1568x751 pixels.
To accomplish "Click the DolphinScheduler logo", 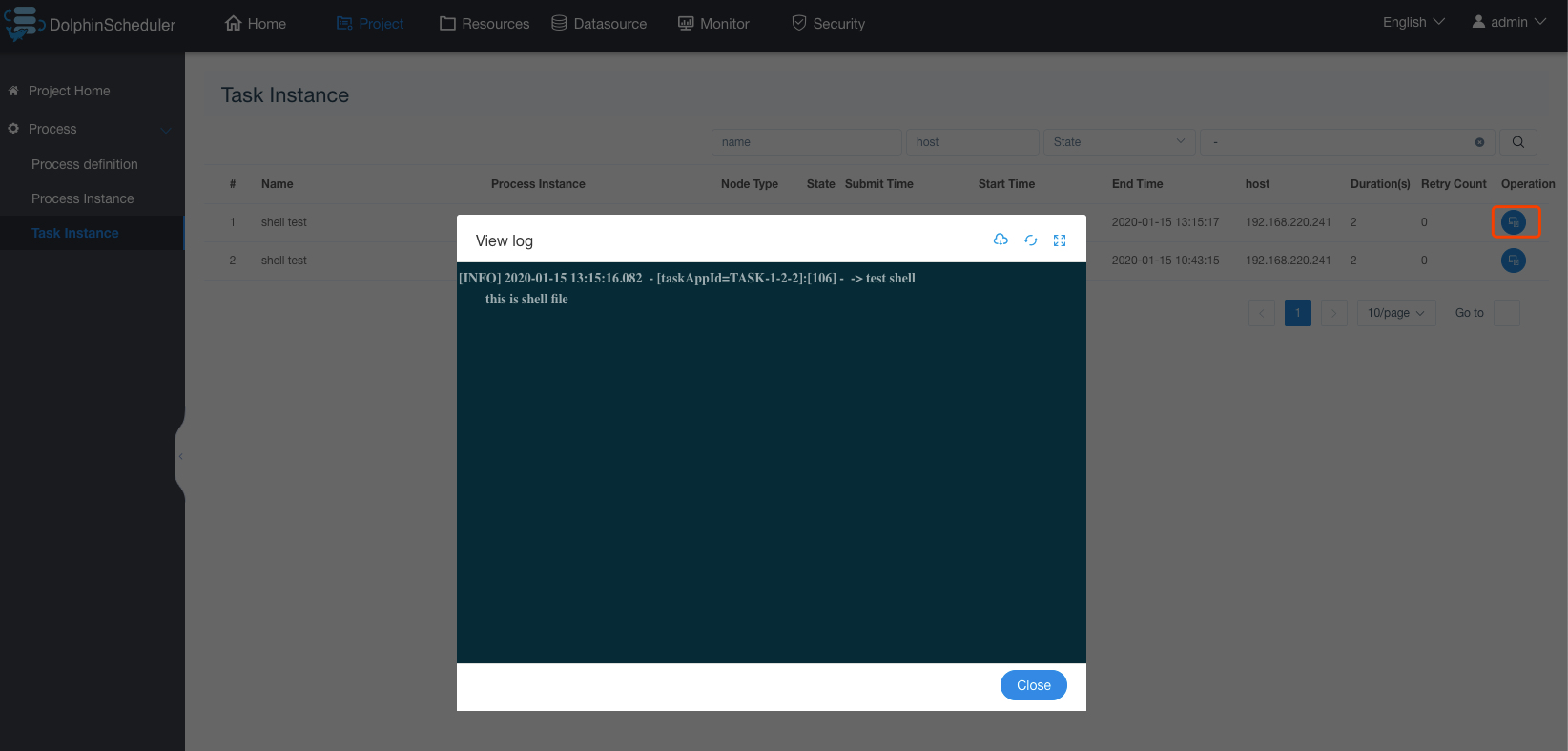I will pyautogui.click(x=91, y=24).
